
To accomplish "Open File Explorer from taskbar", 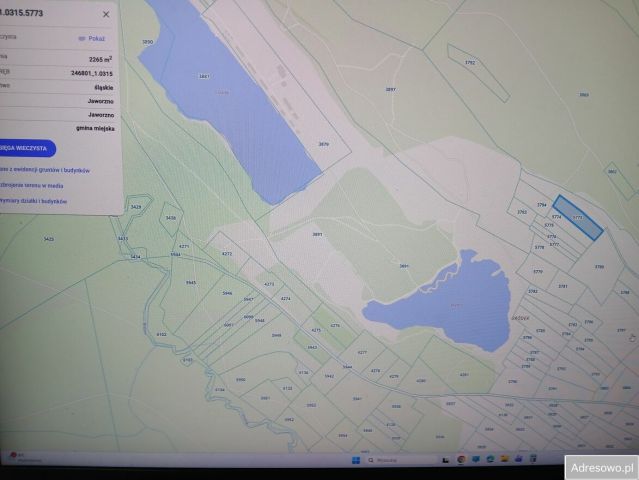I will [x=505, y=459].
